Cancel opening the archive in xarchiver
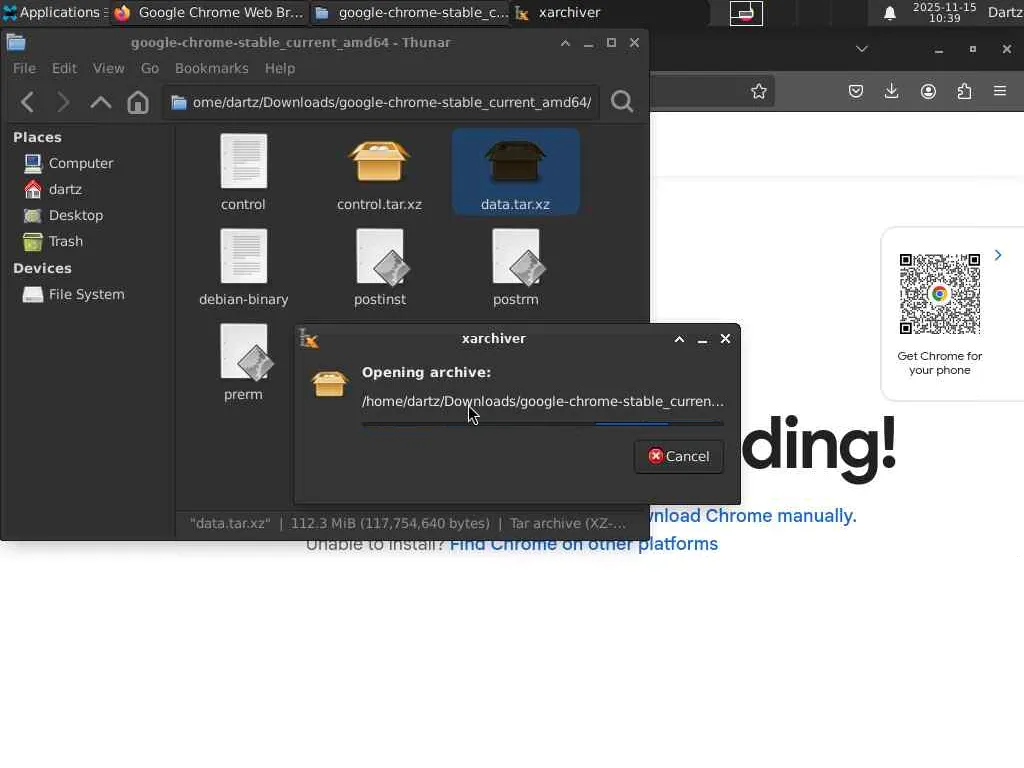 (x=679, y=456)
